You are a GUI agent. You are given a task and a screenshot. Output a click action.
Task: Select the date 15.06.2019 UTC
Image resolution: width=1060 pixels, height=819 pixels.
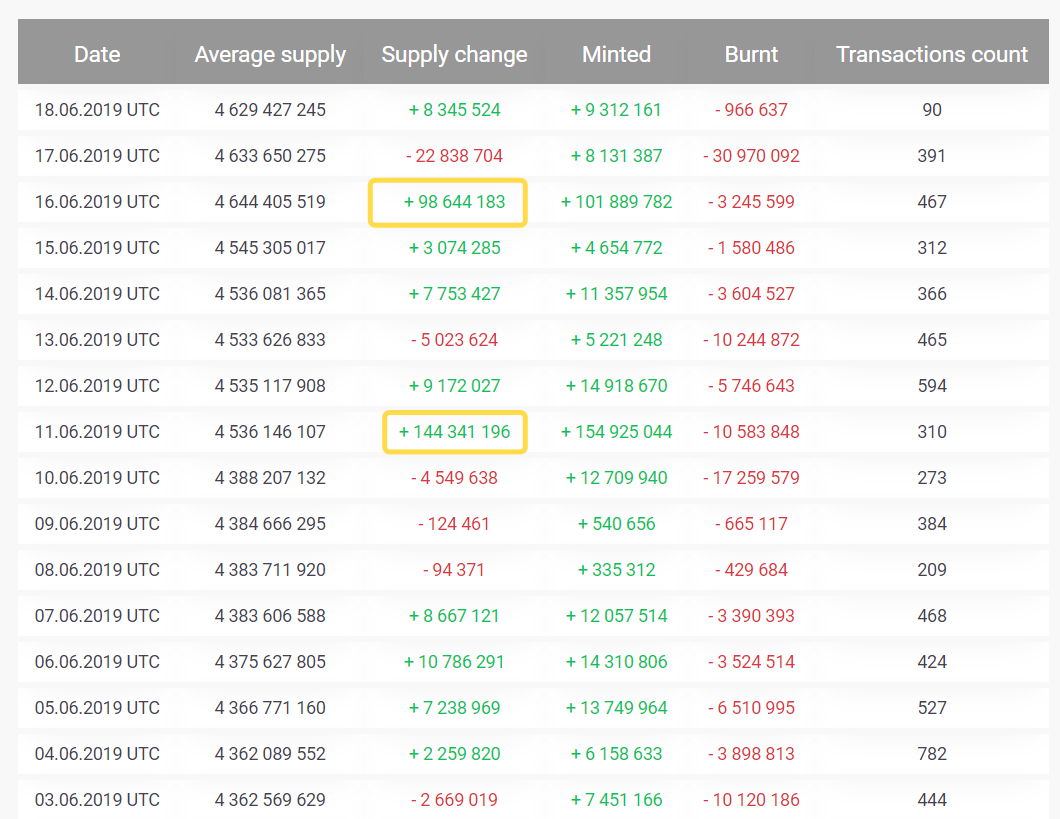pos(97,247)
